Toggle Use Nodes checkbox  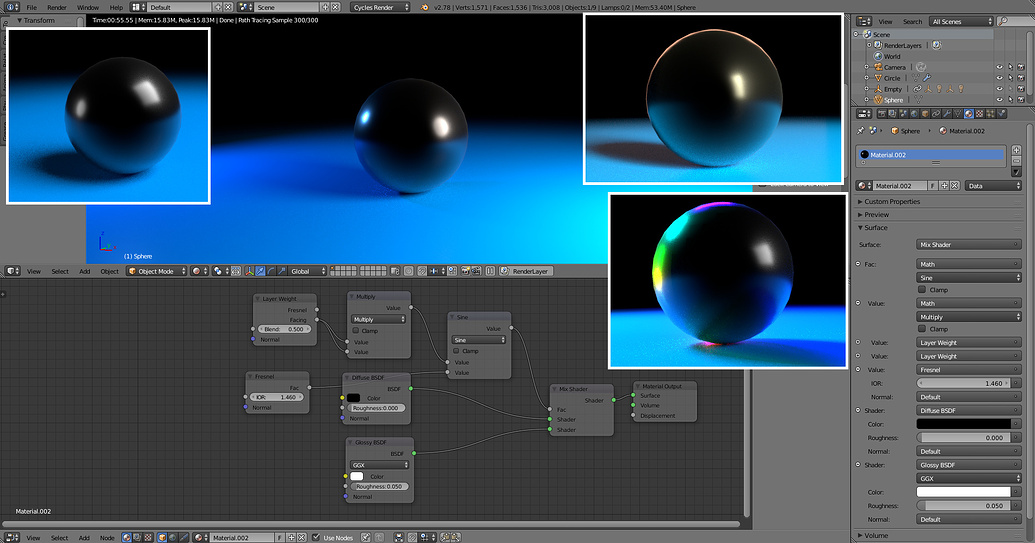tap(316, 538)
